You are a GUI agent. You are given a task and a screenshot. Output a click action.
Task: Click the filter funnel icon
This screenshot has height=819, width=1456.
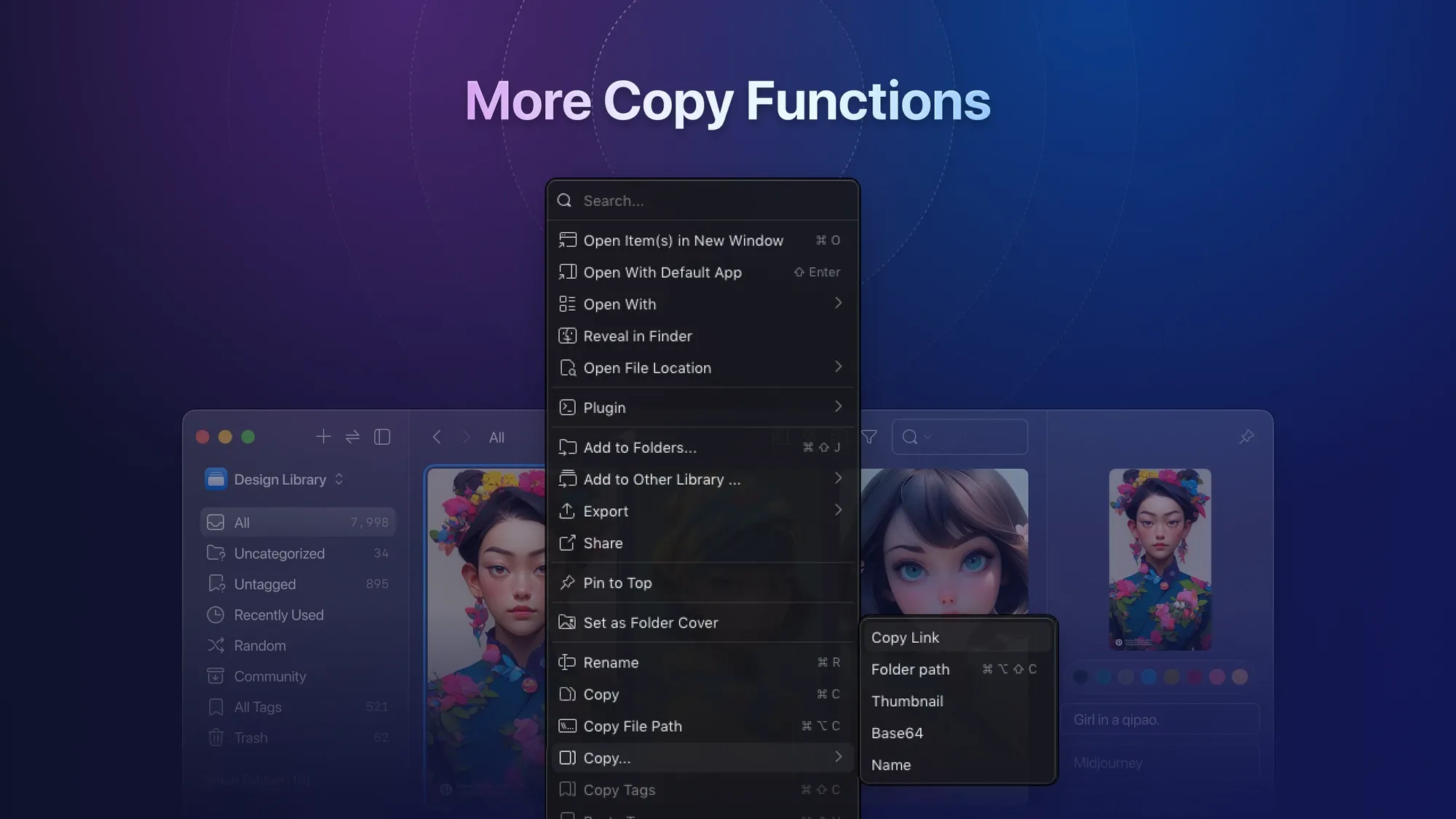tap(869, 437)
